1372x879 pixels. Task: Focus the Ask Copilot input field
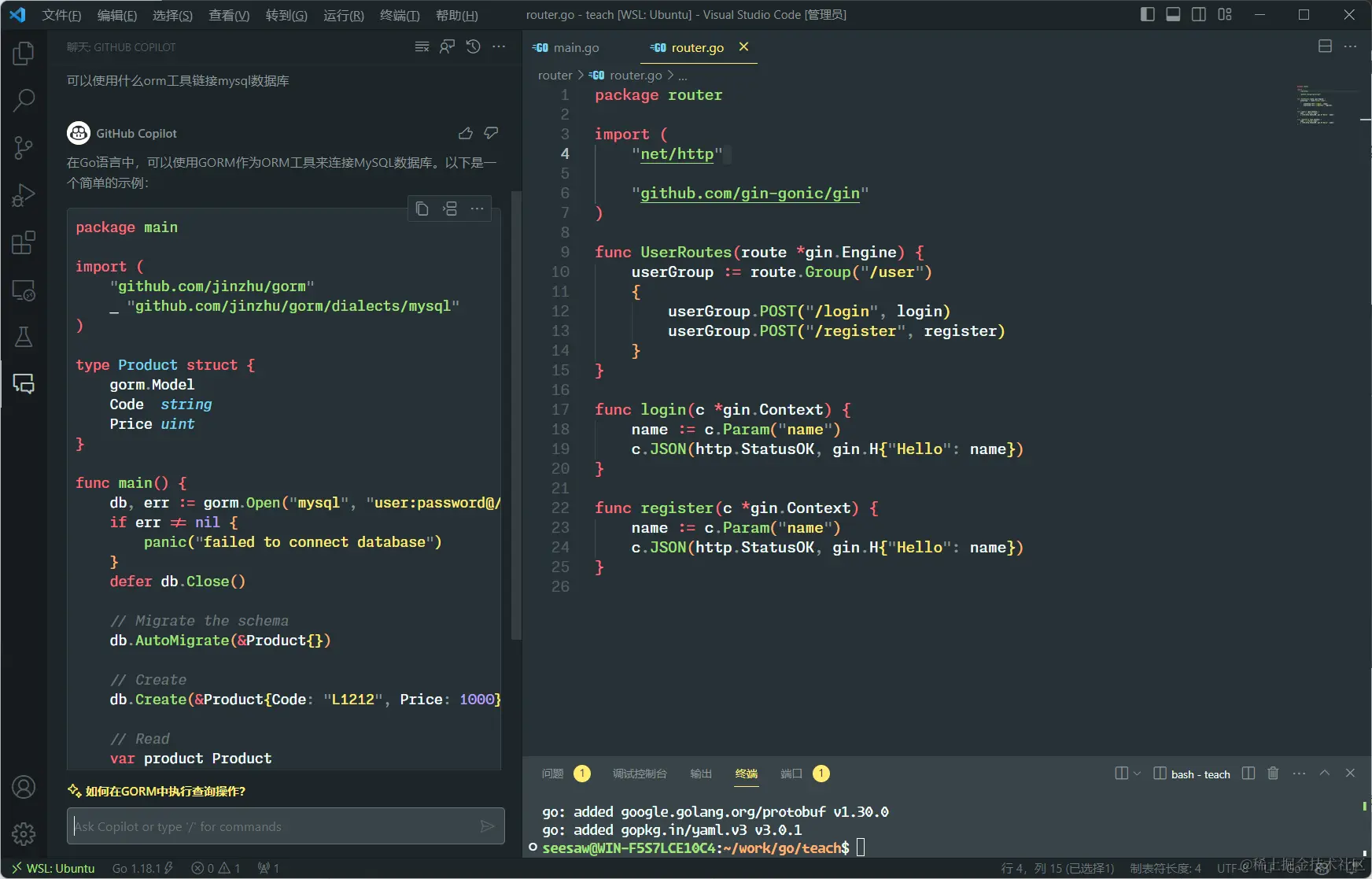click(286, 826)
